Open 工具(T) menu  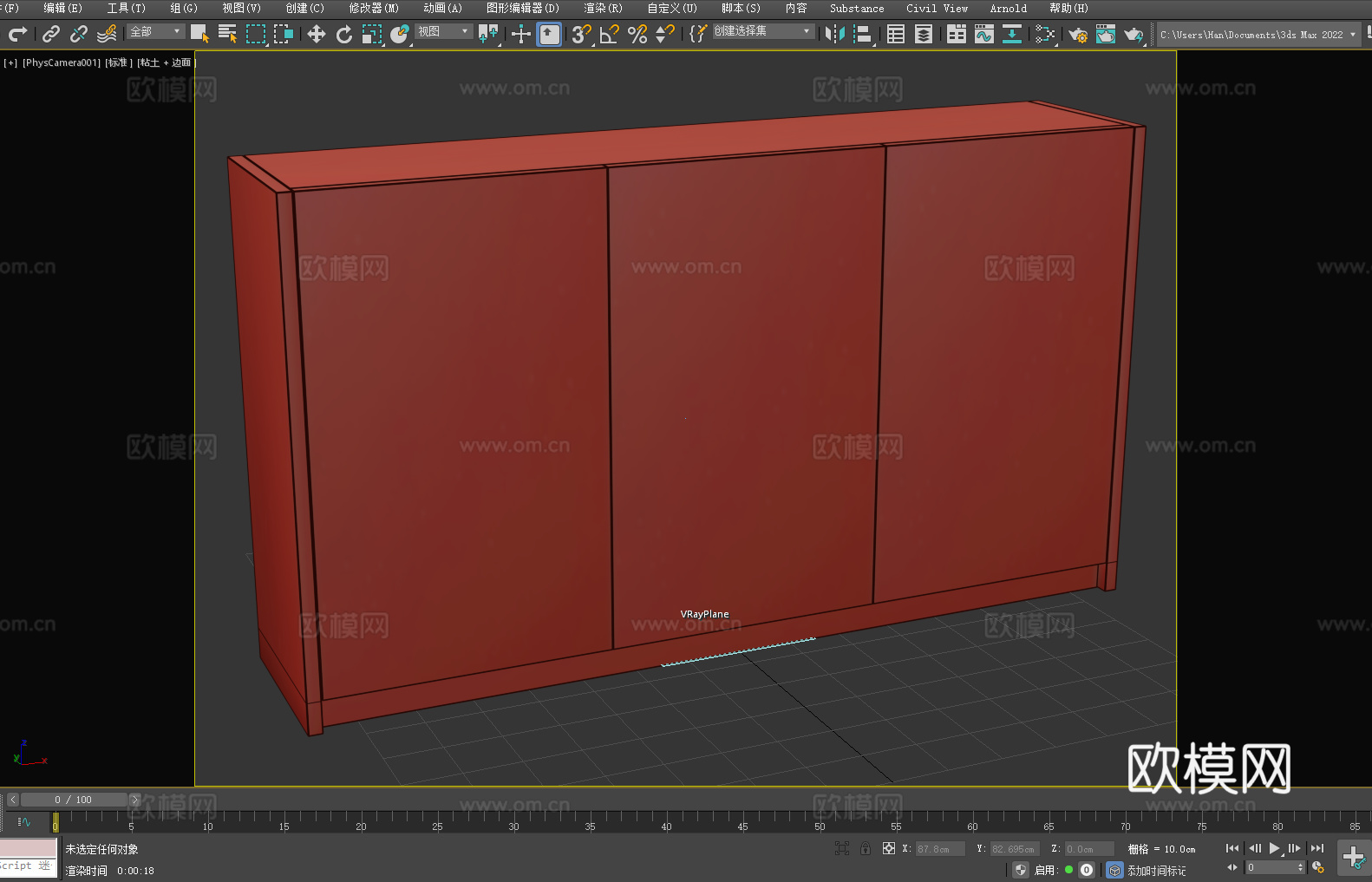pos(126,8)
